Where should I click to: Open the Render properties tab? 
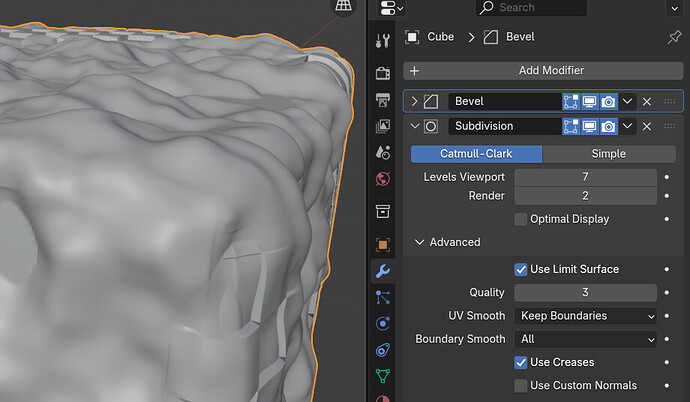pos(382,73)
